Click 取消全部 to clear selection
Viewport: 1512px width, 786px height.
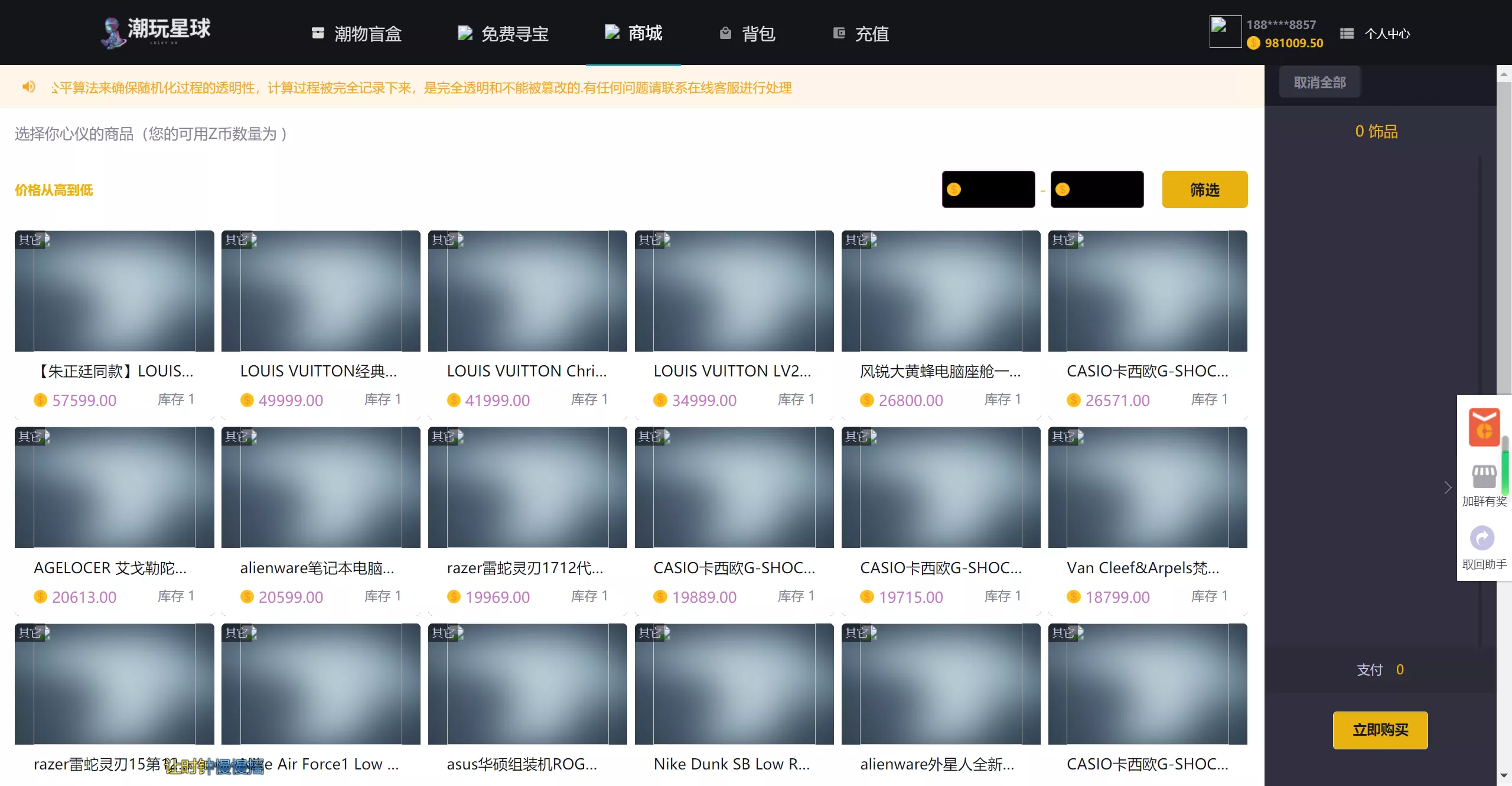tap(1319, 82)
